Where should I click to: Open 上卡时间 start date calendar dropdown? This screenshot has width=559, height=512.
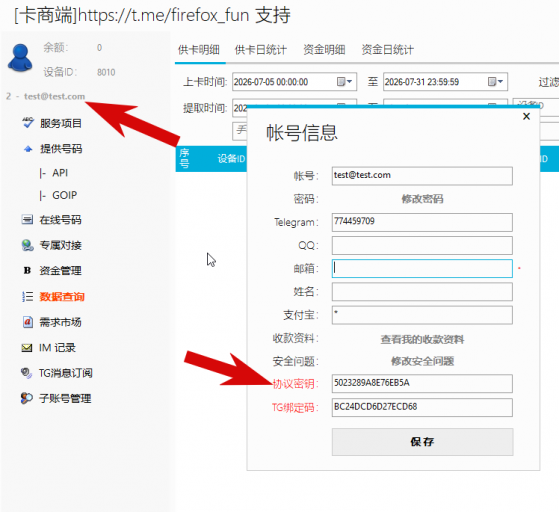point(345,82)
